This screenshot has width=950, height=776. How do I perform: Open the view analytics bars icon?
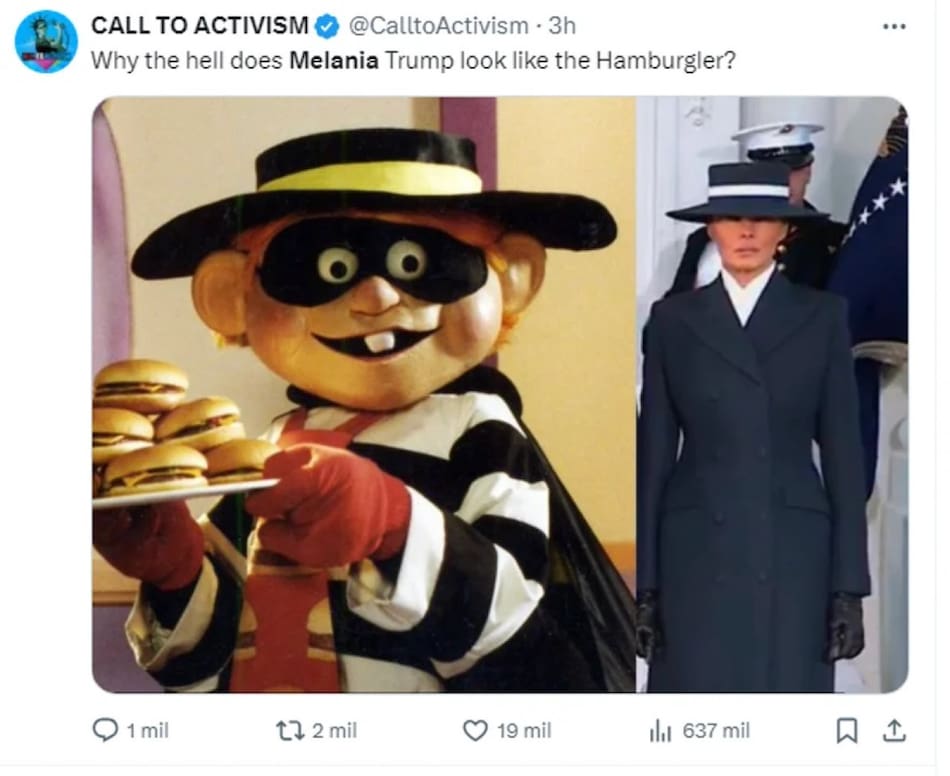(x=661, y=731)
